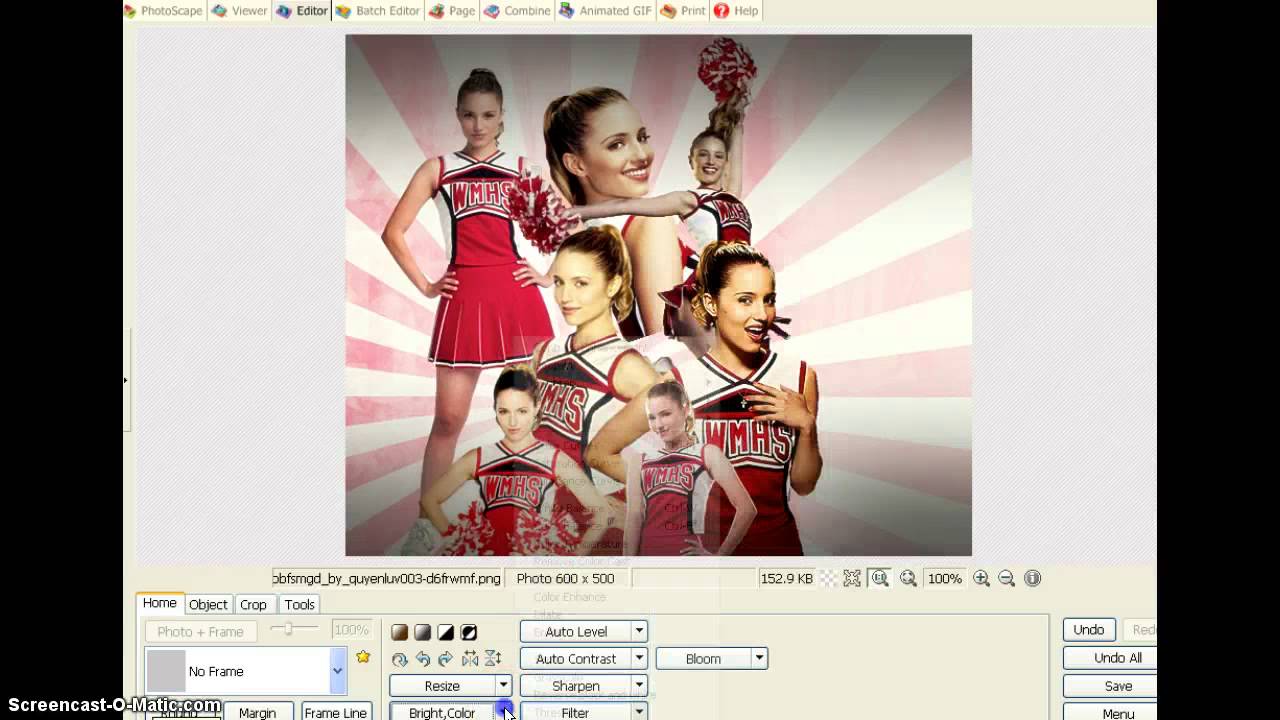Click the Sharpen button

coord(576,686)
